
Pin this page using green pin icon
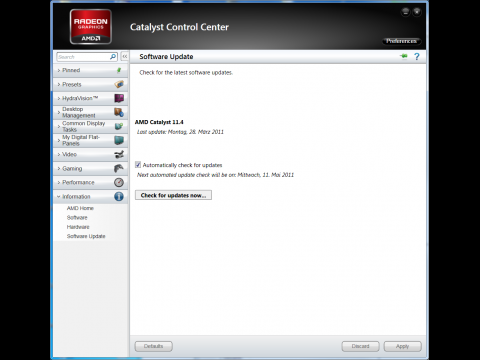point(404,56)
